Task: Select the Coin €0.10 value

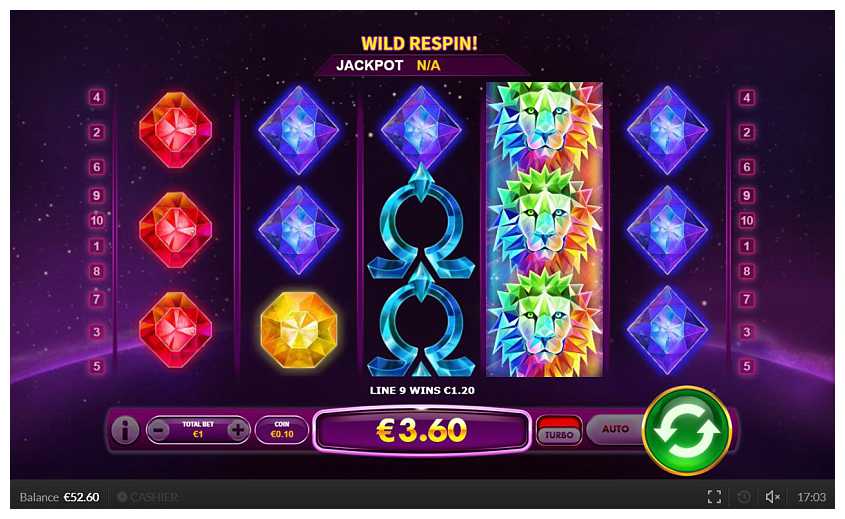Action: coord(281,430)
